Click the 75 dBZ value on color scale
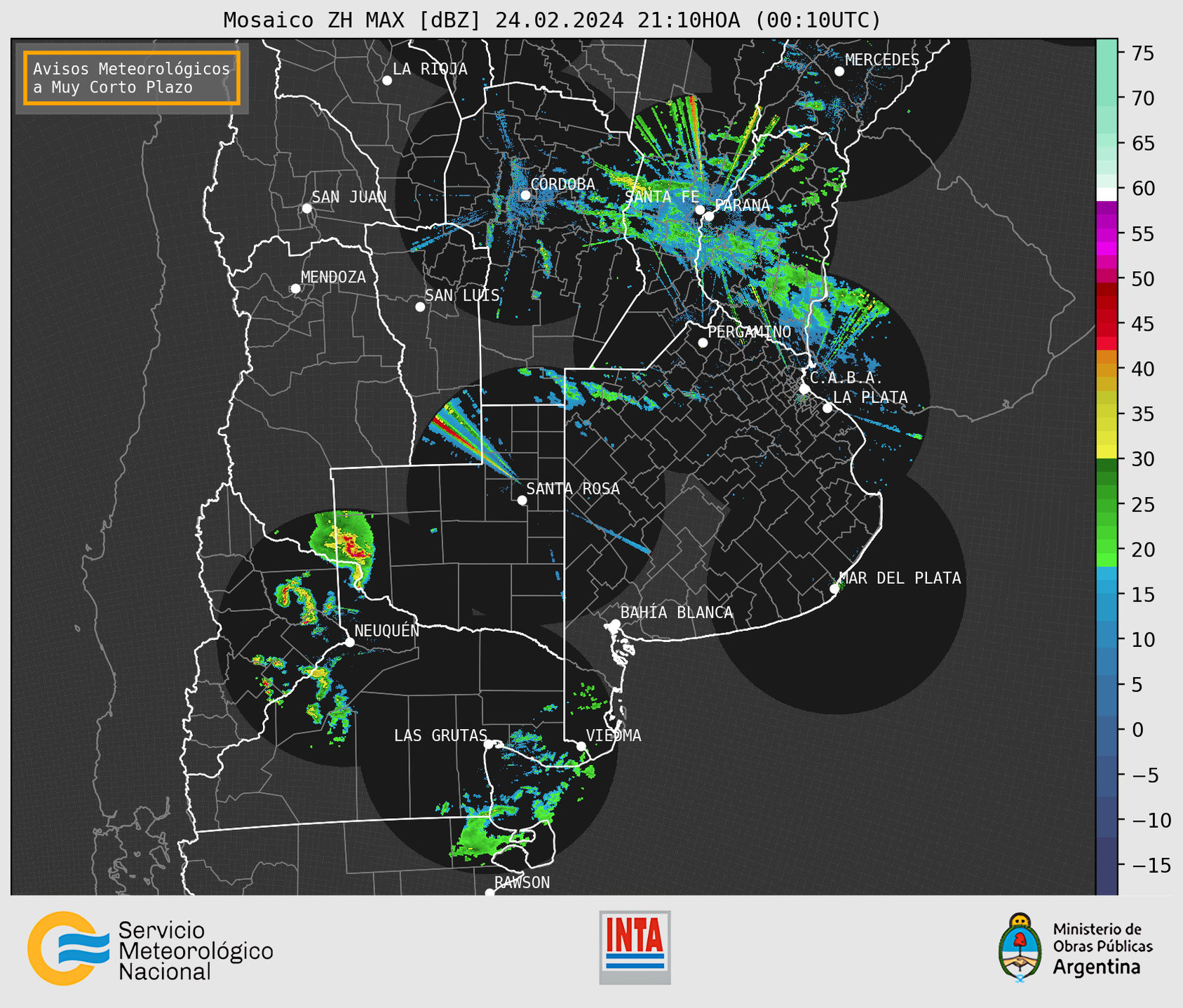The width and height of the screenshot is (1183, 1008). [1142, 53]
